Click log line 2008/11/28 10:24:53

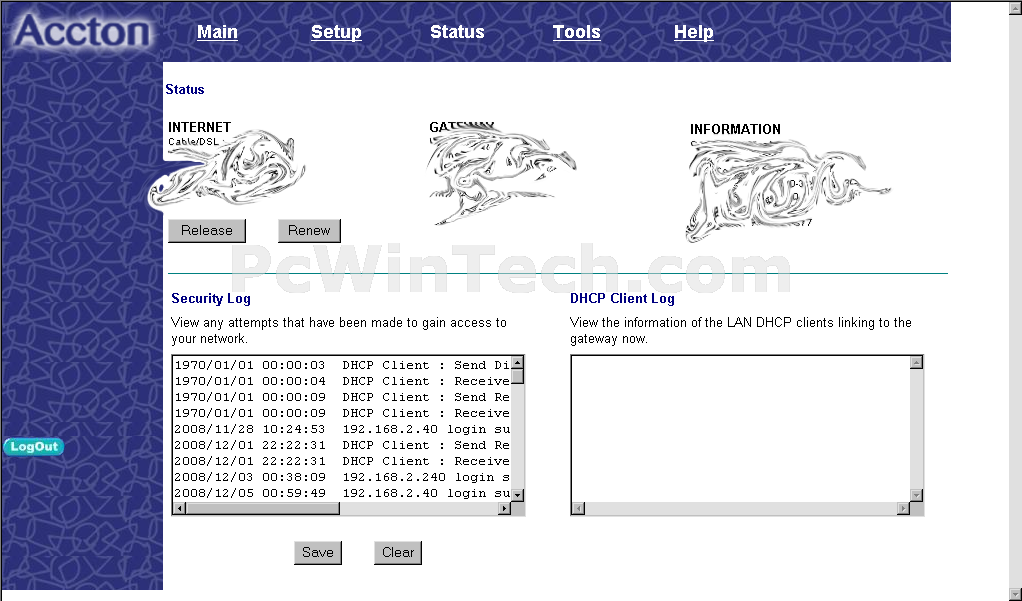coord(342,429)
